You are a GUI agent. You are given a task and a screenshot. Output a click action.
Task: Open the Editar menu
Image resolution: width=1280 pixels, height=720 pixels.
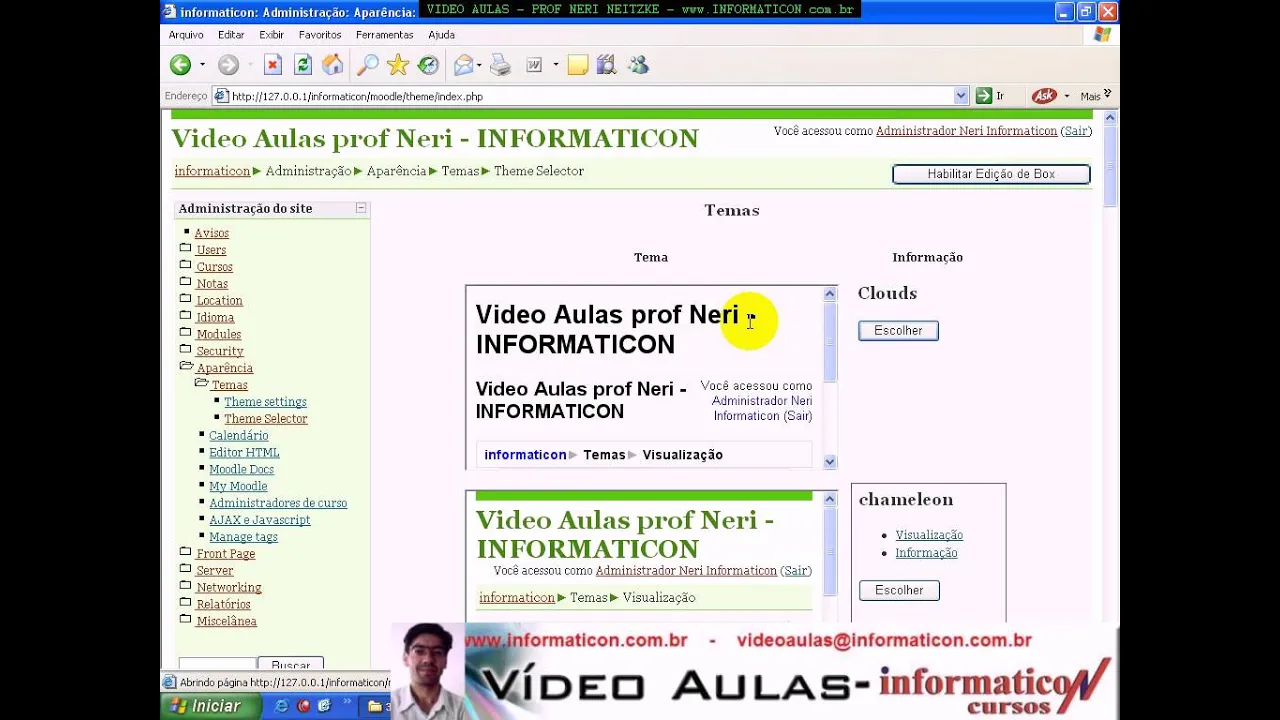coord(231,34)
